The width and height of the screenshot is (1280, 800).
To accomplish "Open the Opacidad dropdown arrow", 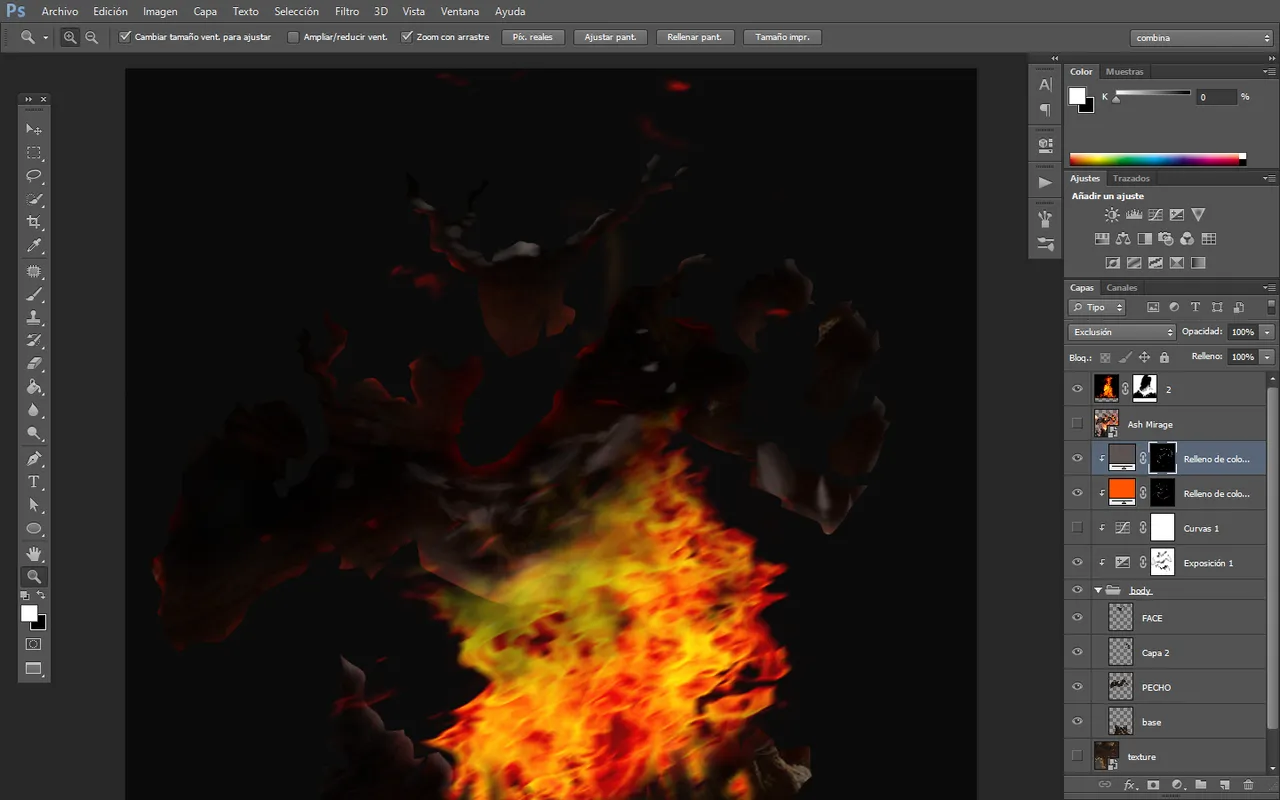I will (x=1267, y=332).
